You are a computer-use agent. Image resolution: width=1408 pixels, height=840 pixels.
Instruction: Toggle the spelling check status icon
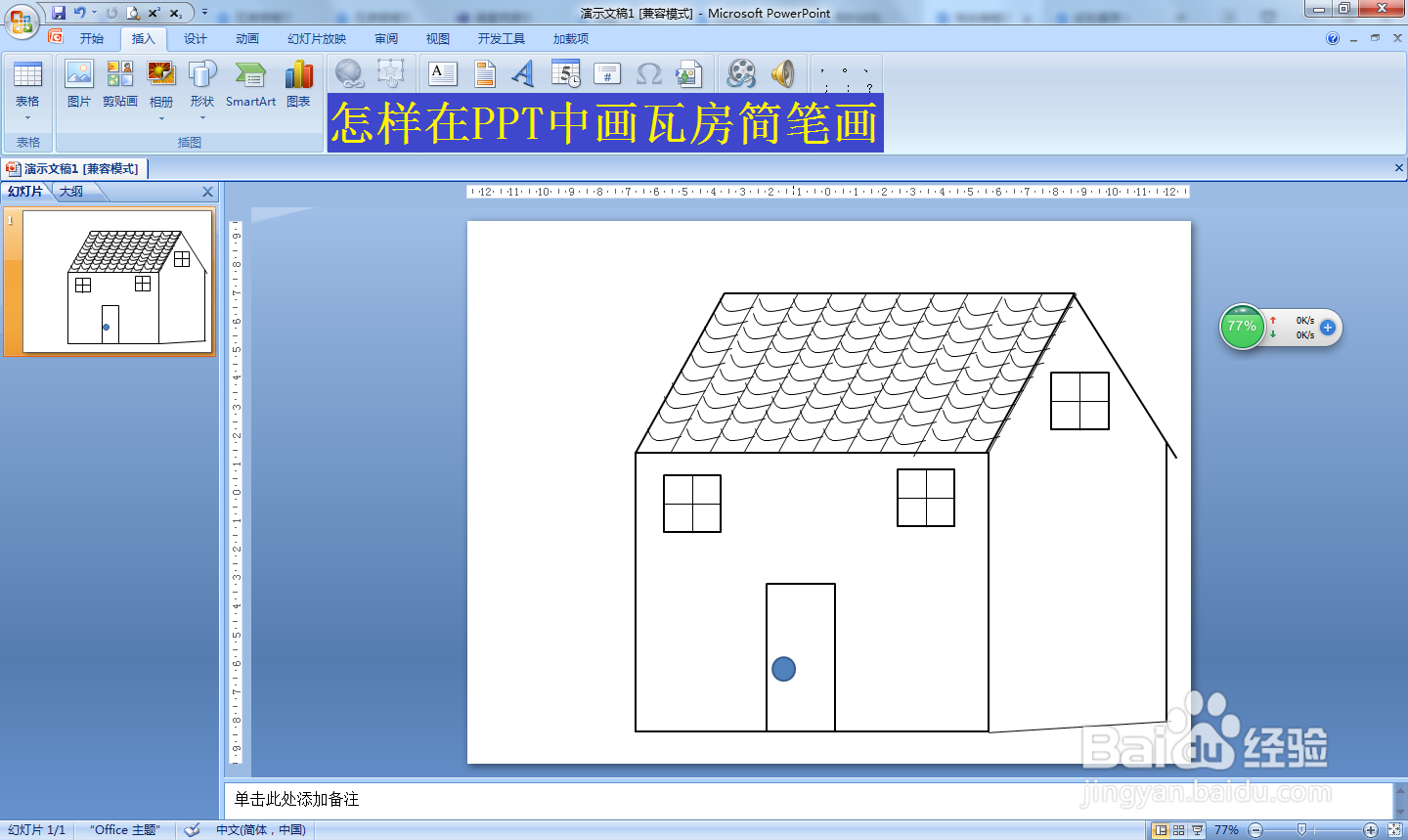pyautogui.click(x=192, y=829)
